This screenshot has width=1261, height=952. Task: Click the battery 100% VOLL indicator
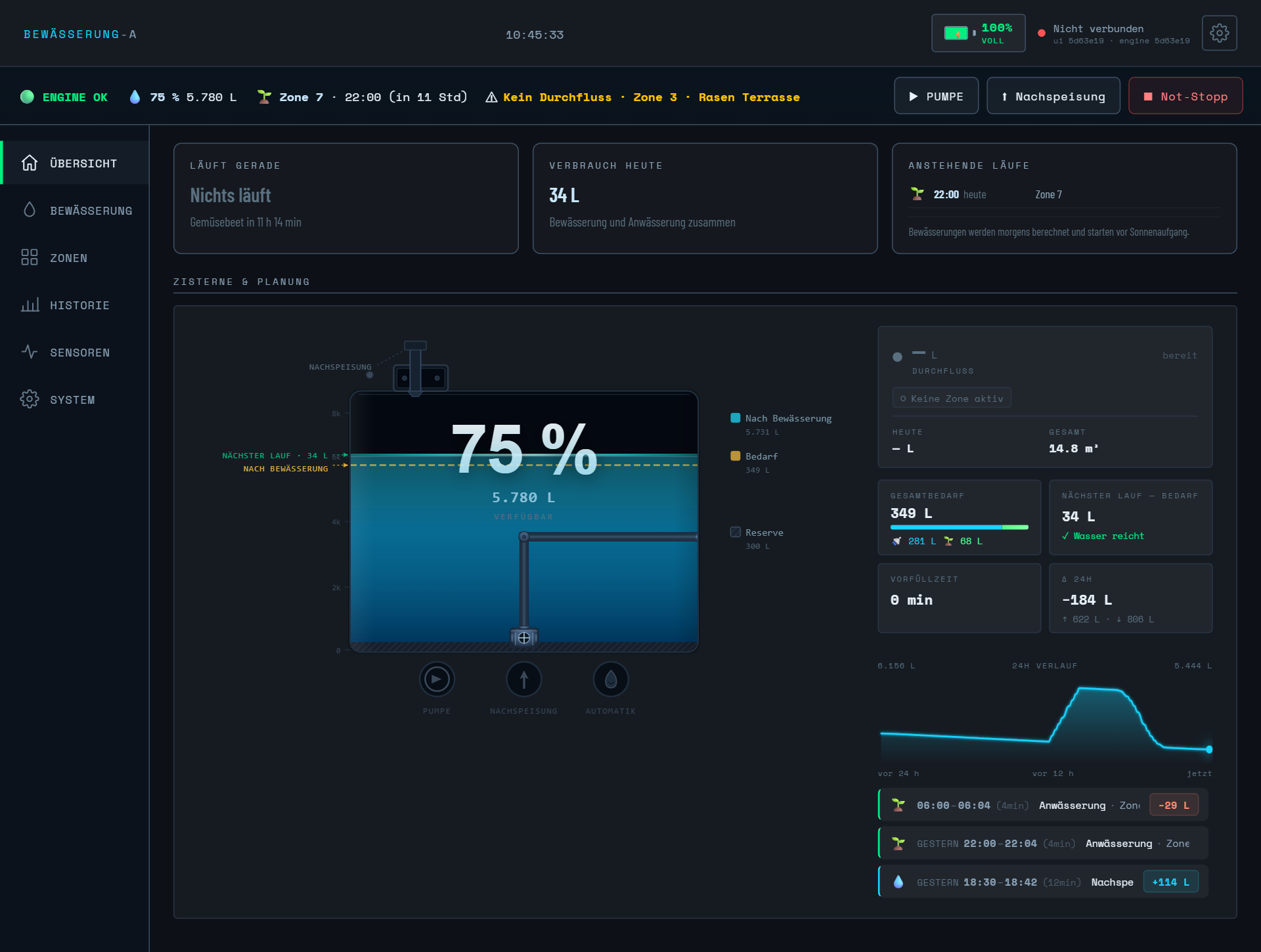coord(978,33)
